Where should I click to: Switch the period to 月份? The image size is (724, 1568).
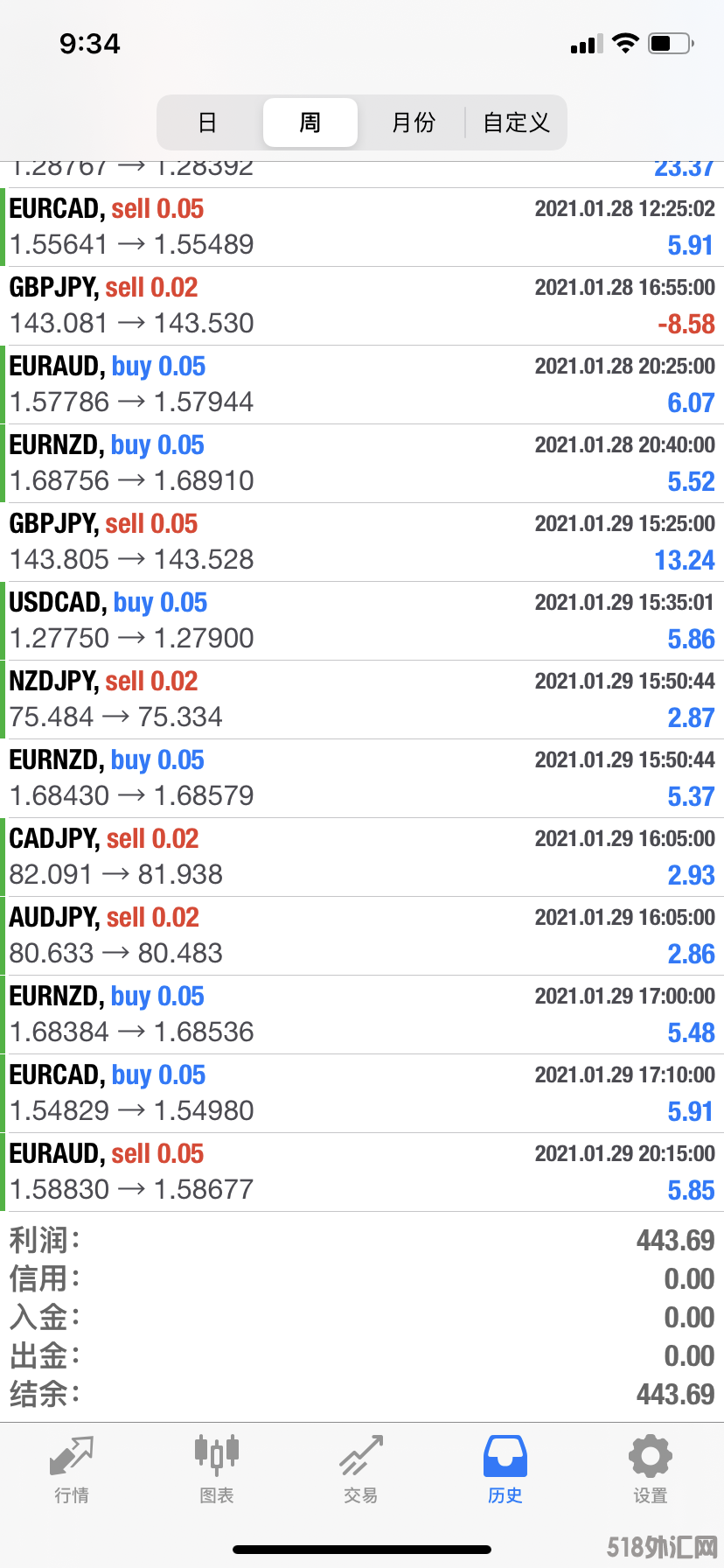pos(413,122)
